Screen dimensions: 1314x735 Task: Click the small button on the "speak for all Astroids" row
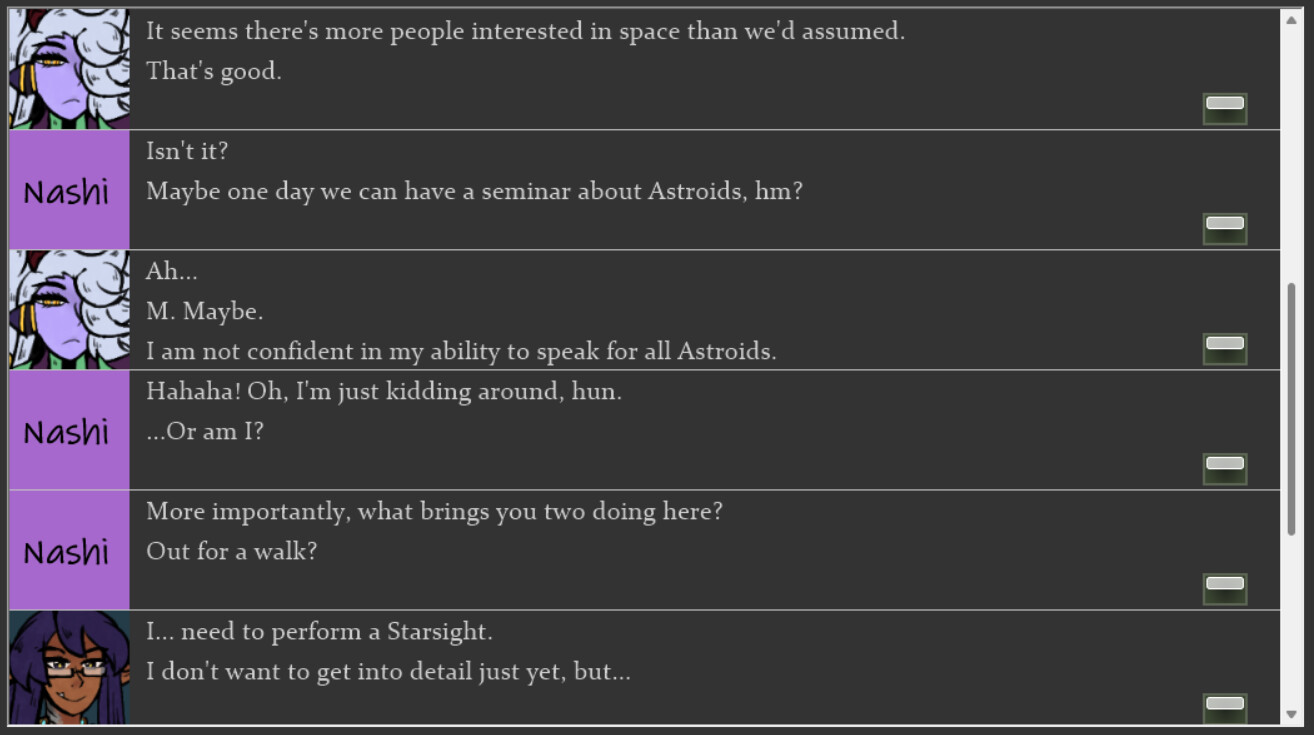click(x=1224, y=347)
